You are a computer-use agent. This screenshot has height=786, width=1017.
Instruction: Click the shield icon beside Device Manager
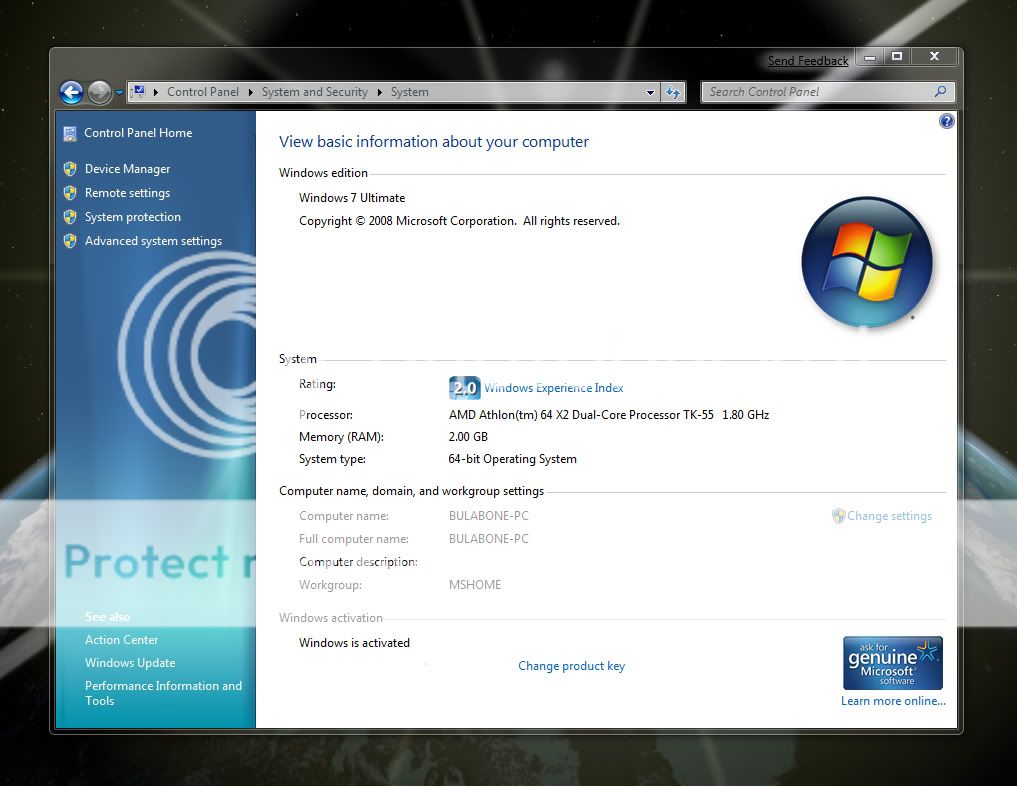pyautogui.click(x=70, y=169)
